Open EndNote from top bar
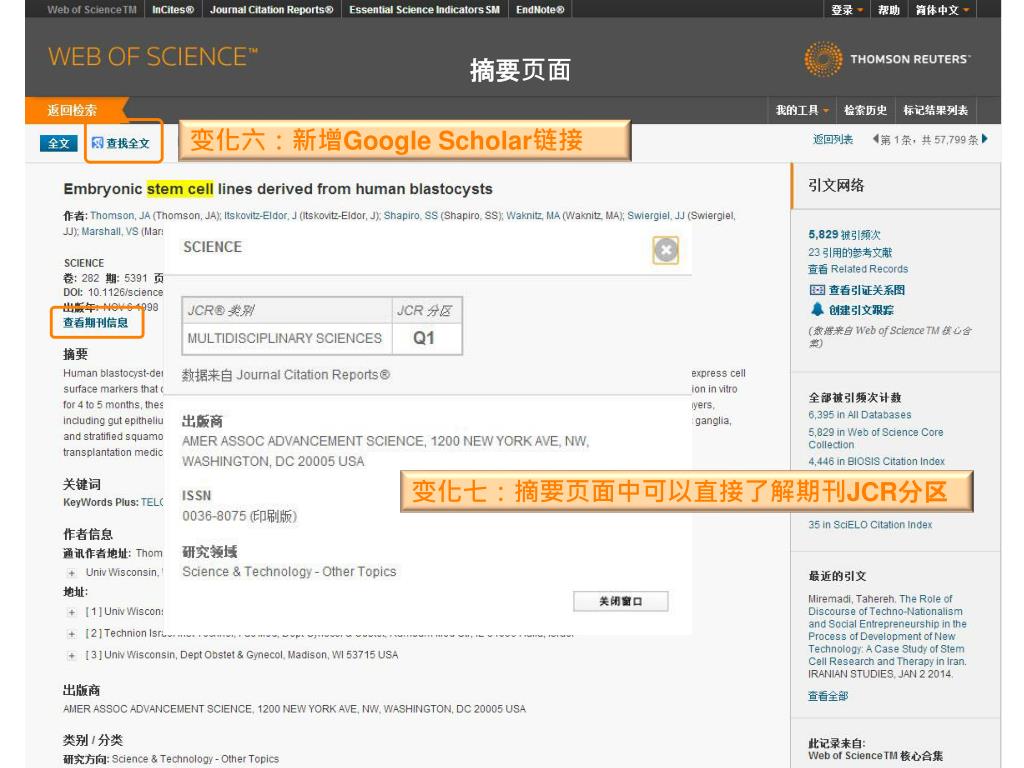Viewport: 1024px width, 768px height. click(x=540, y=10)
